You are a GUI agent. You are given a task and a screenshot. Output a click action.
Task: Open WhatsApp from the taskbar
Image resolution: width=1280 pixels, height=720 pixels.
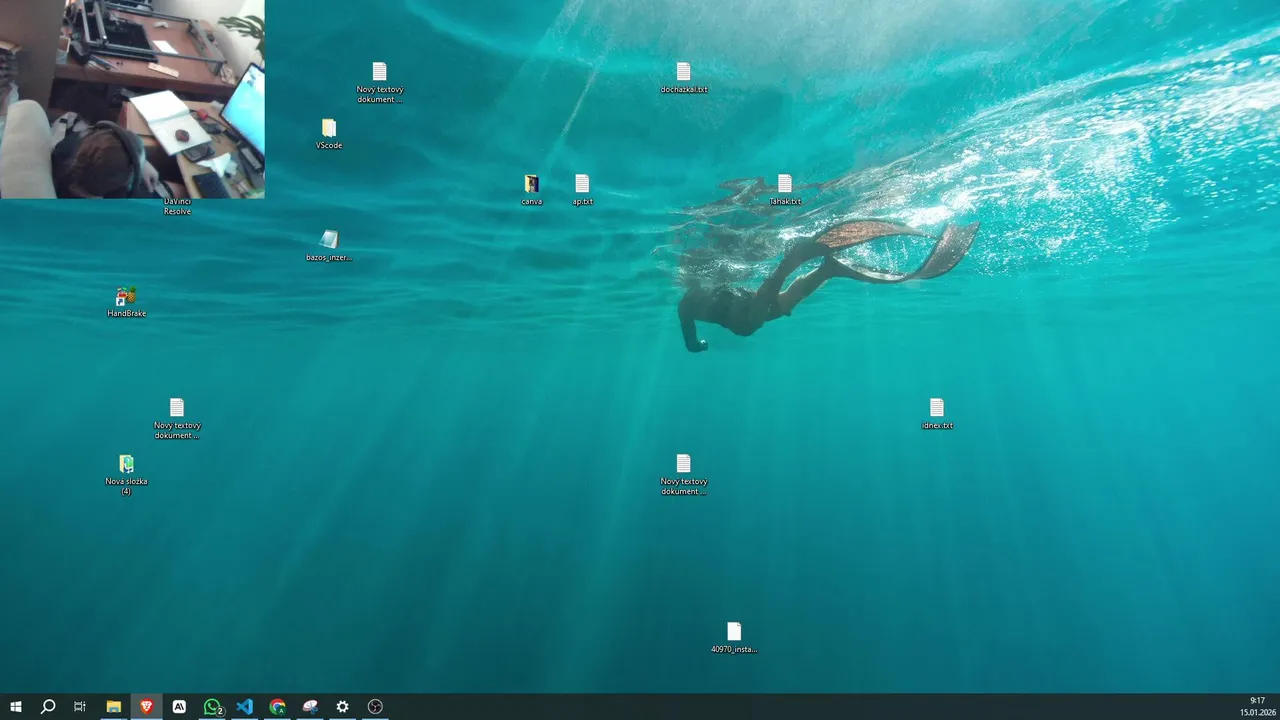(x=212, y=707)
